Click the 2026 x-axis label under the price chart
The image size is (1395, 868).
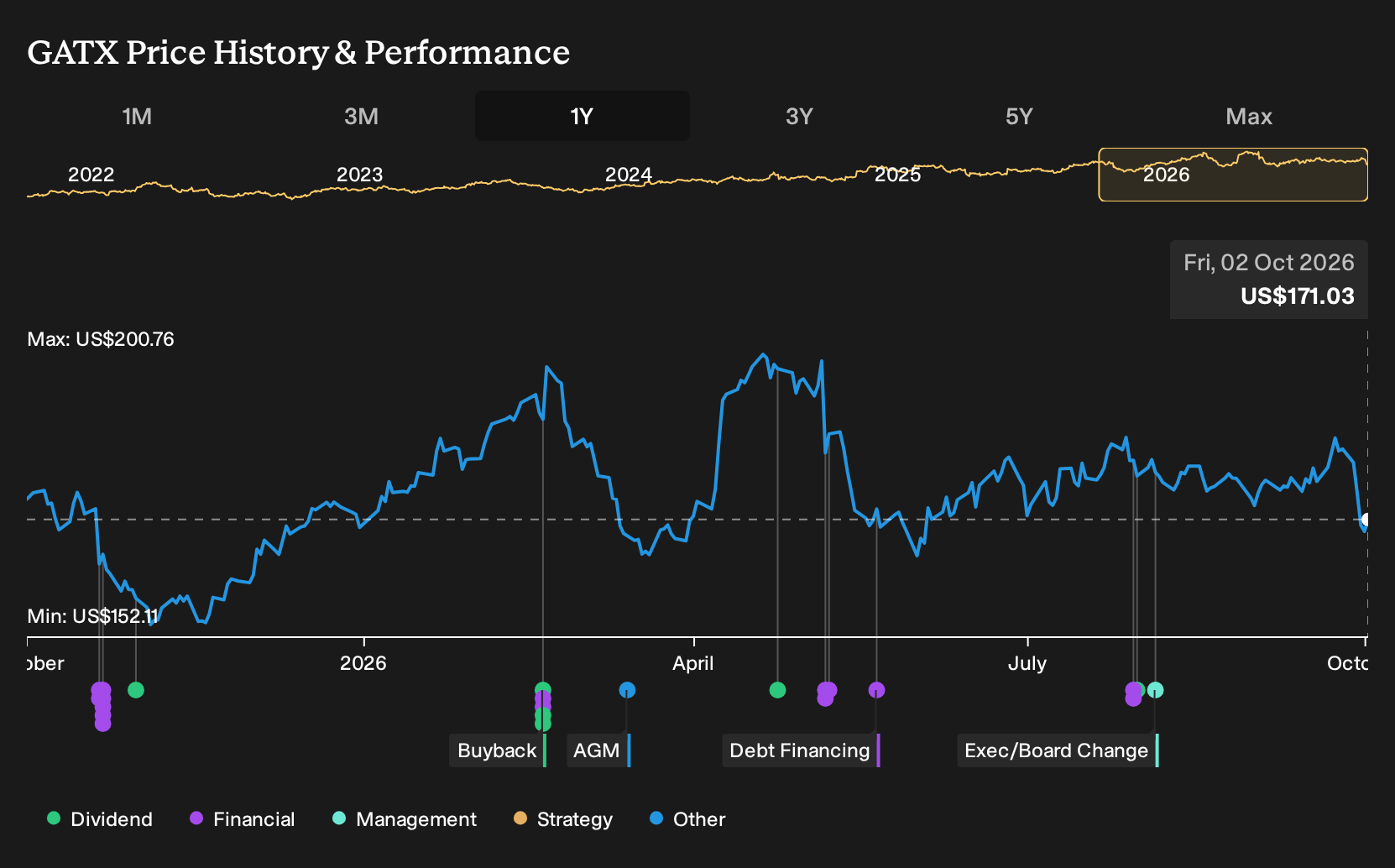click(x=363, y=663)
